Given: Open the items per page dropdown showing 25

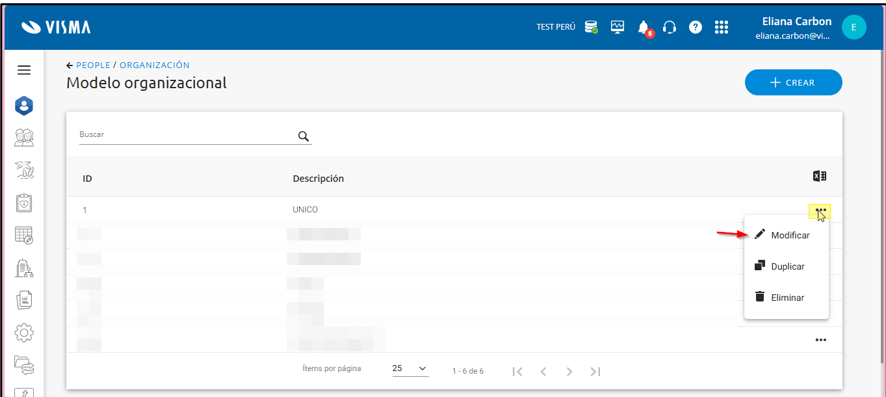Looking at the screenshot, I should point(410,369).
